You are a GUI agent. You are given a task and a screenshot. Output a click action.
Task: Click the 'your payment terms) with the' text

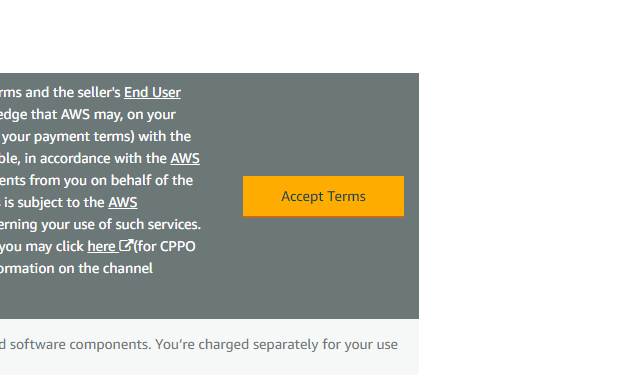97,136
